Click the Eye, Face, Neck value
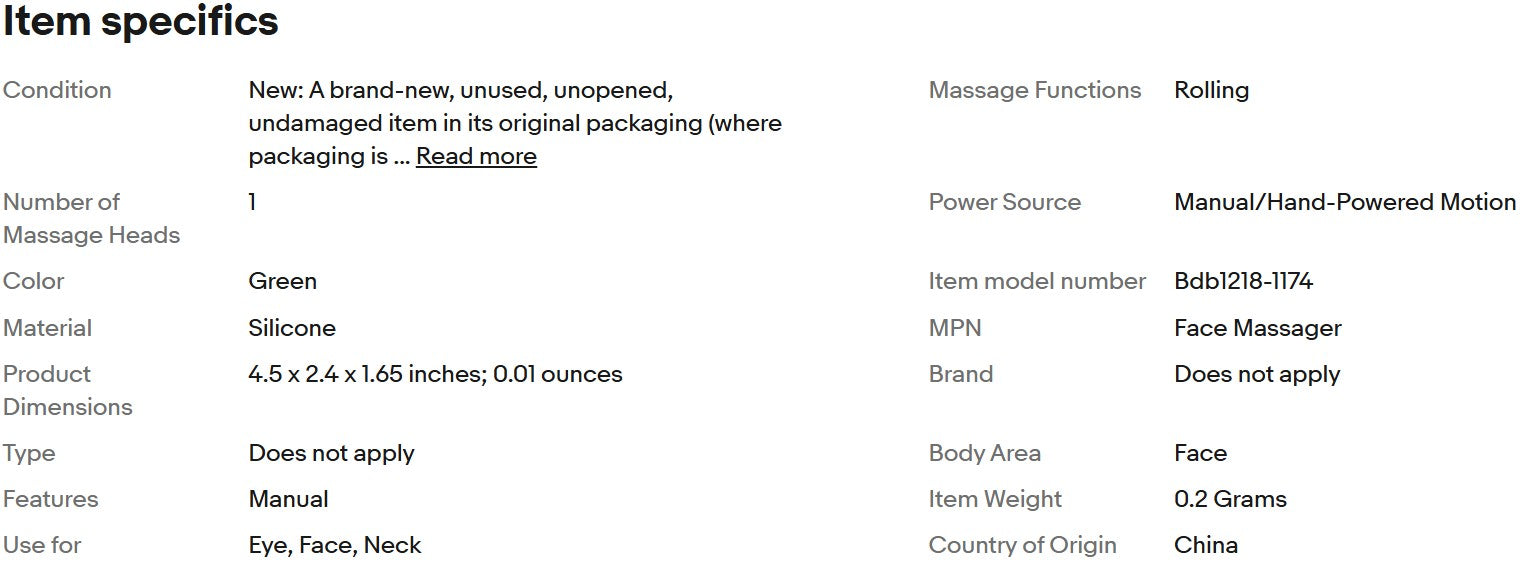Image resolution: width=1531 pixels, height=570 pixels. click(x=335, y=545)
